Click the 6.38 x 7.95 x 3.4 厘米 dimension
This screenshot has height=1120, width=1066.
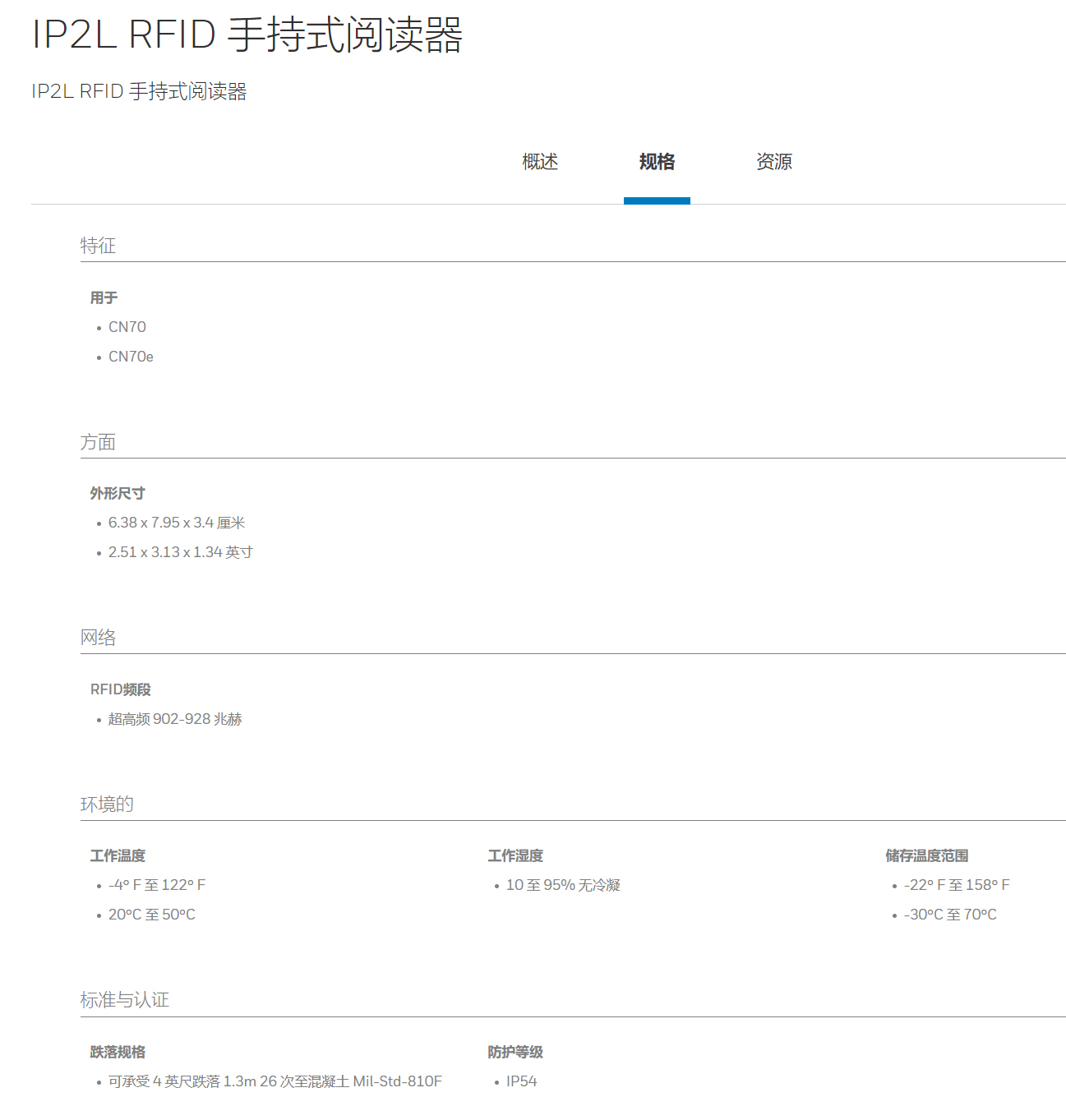click(x=177, y=523)
